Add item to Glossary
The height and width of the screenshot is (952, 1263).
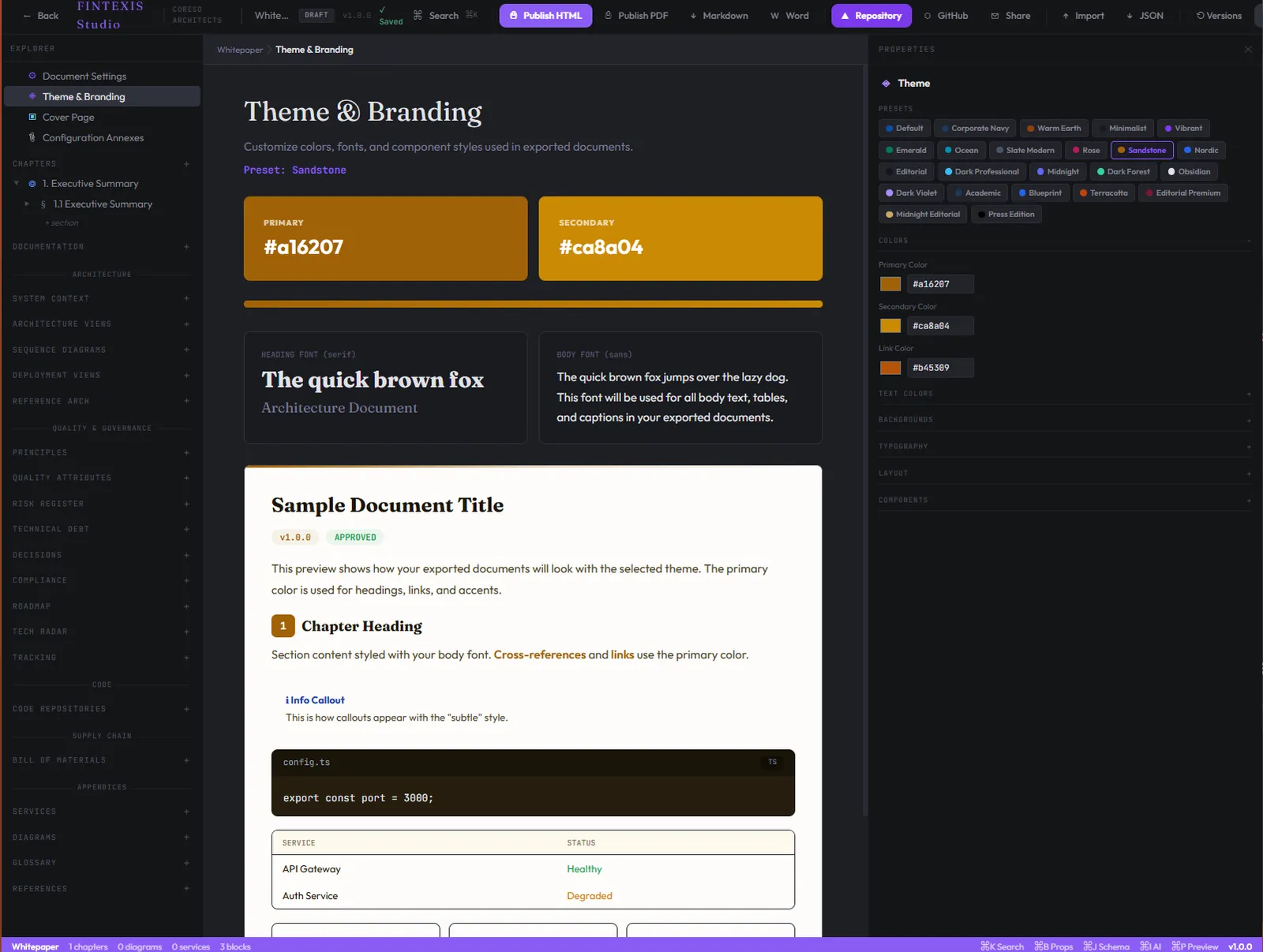click(x=186, y=863)
